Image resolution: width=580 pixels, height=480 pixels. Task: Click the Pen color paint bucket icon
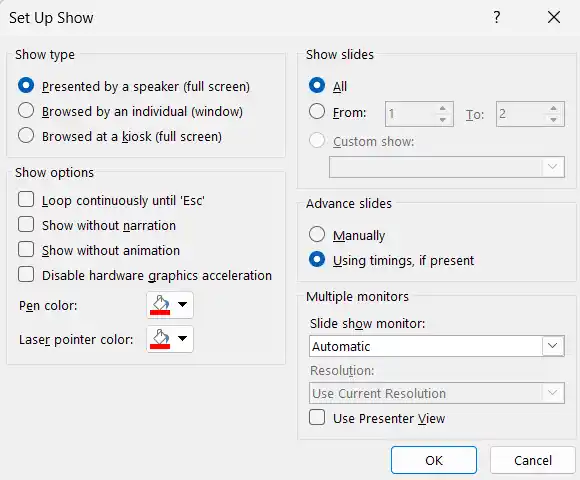point(160,305)
